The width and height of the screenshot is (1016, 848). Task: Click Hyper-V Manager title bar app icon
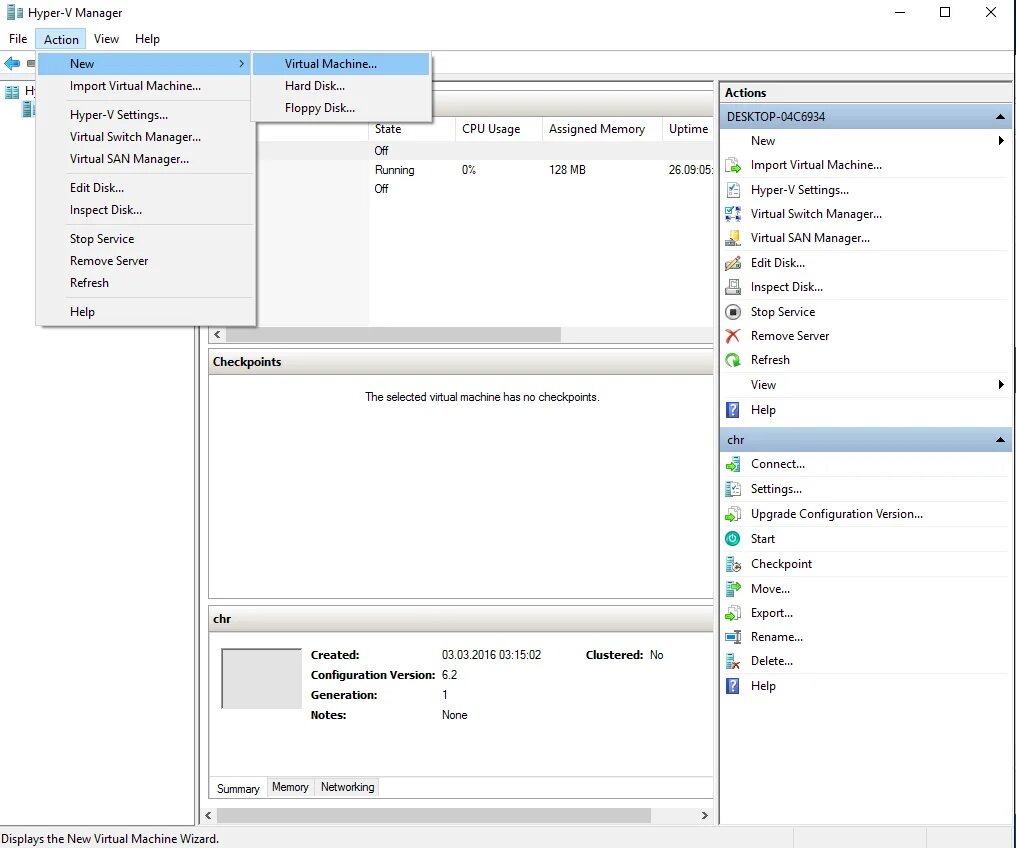[14, 12]
